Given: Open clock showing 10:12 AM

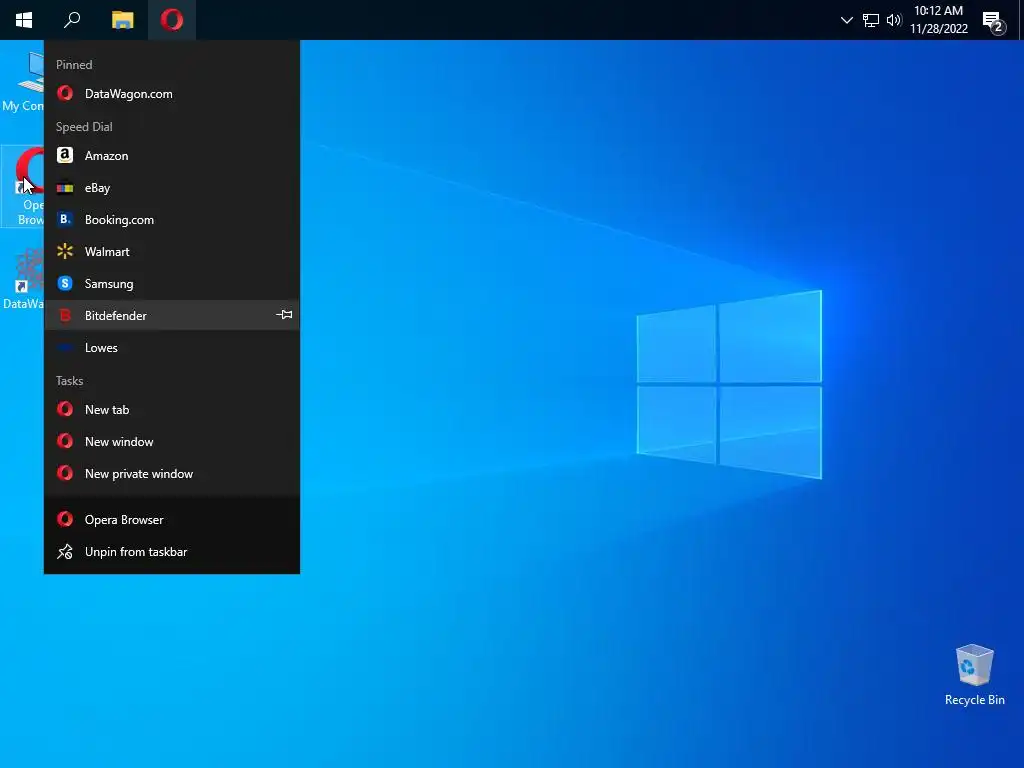Looking at the screenshot, I should pyautogui.click(x=938, y=20).
